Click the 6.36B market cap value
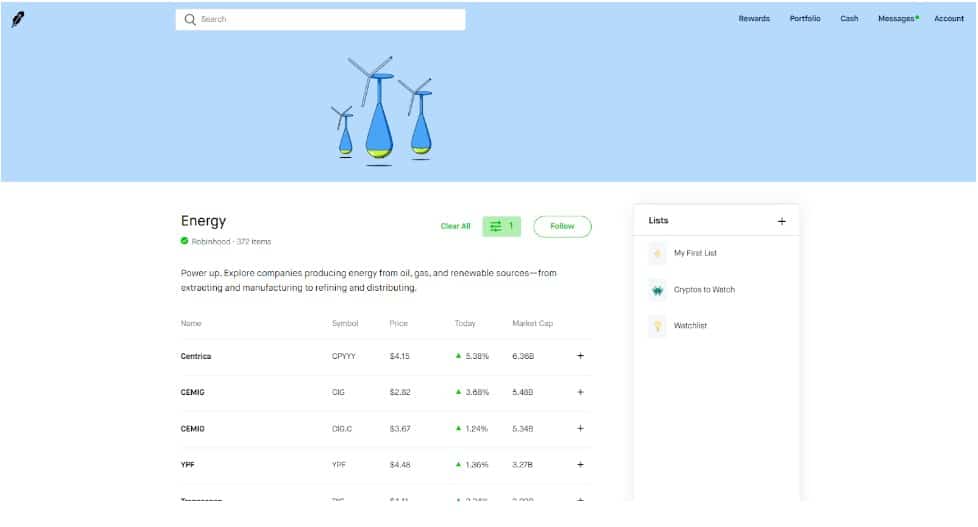 coord(523,357)
